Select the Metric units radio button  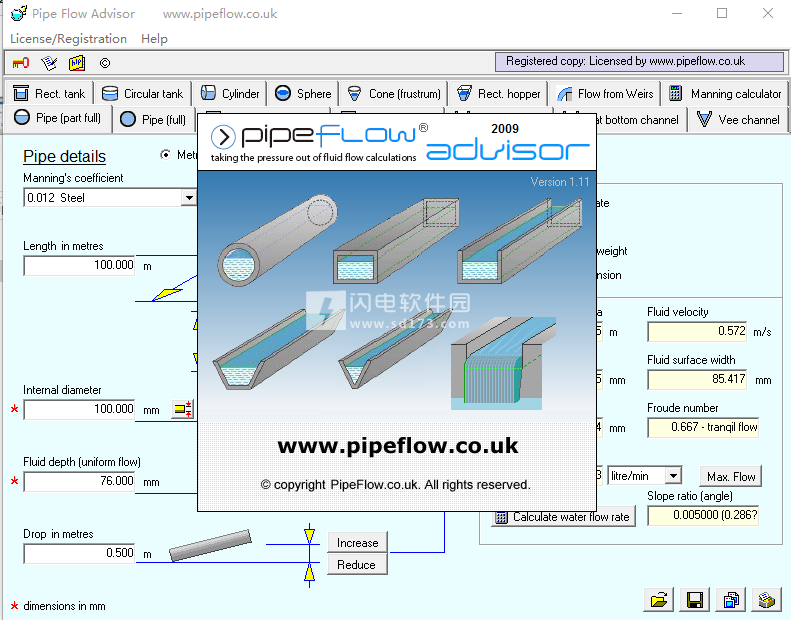165,154
